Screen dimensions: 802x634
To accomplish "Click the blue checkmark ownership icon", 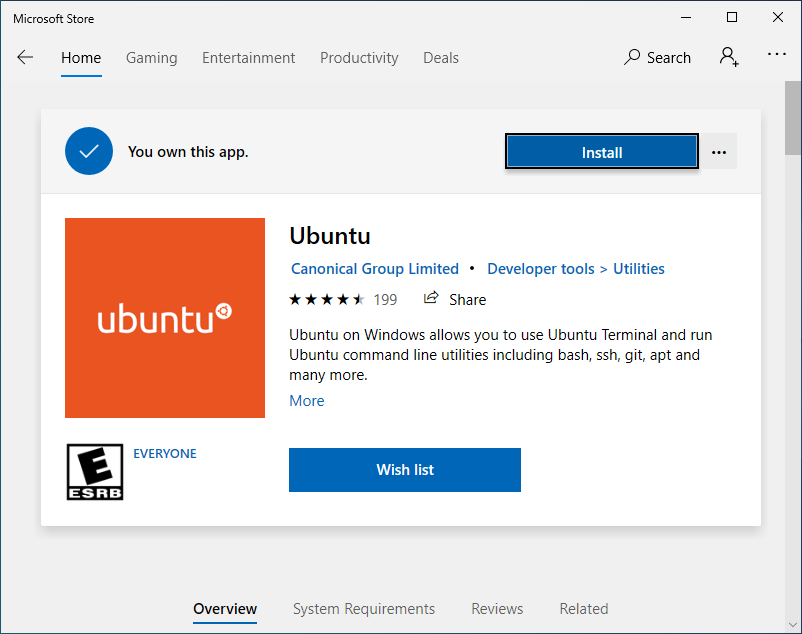I will 89,151.
